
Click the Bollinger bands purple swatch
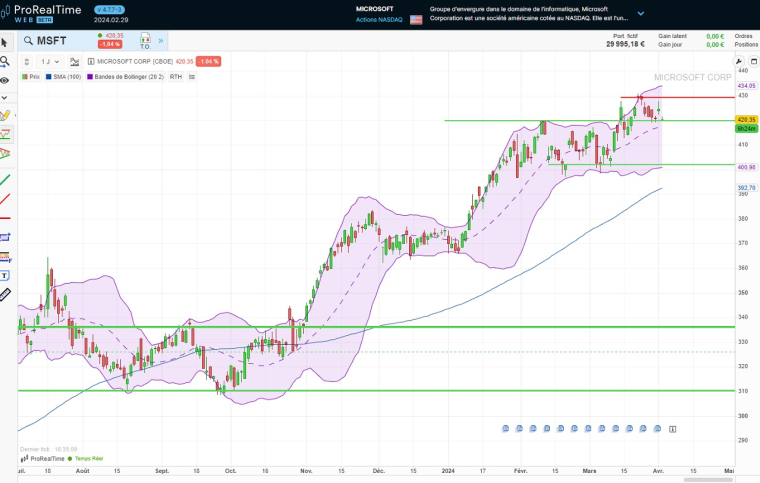(90, 76)
